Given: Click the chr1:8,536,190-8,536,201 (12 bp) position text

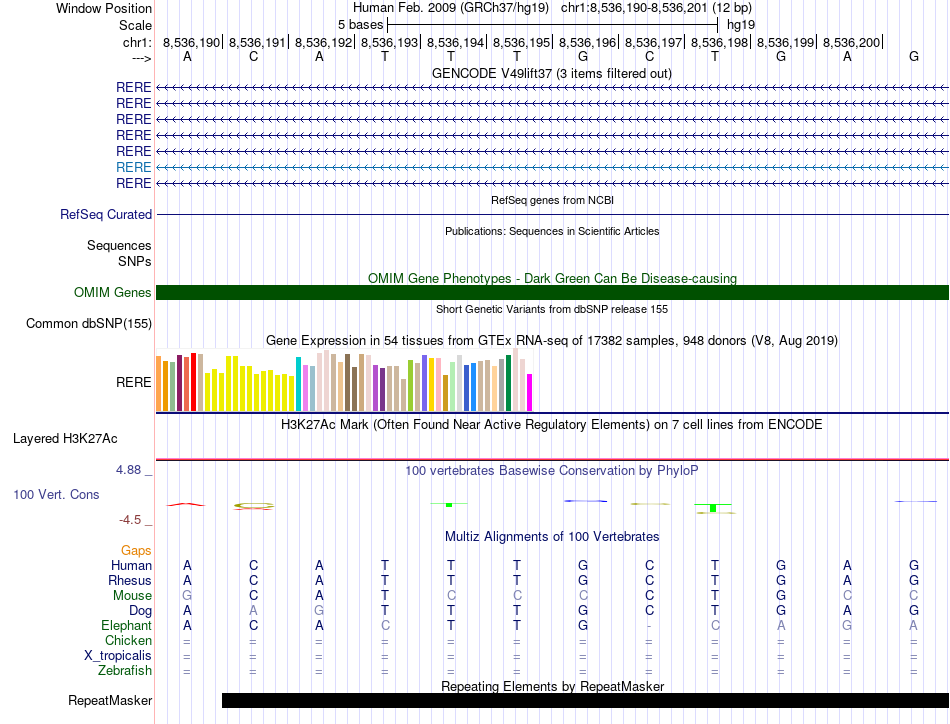Looking at the screenshot, I should [x=656, y=8].
